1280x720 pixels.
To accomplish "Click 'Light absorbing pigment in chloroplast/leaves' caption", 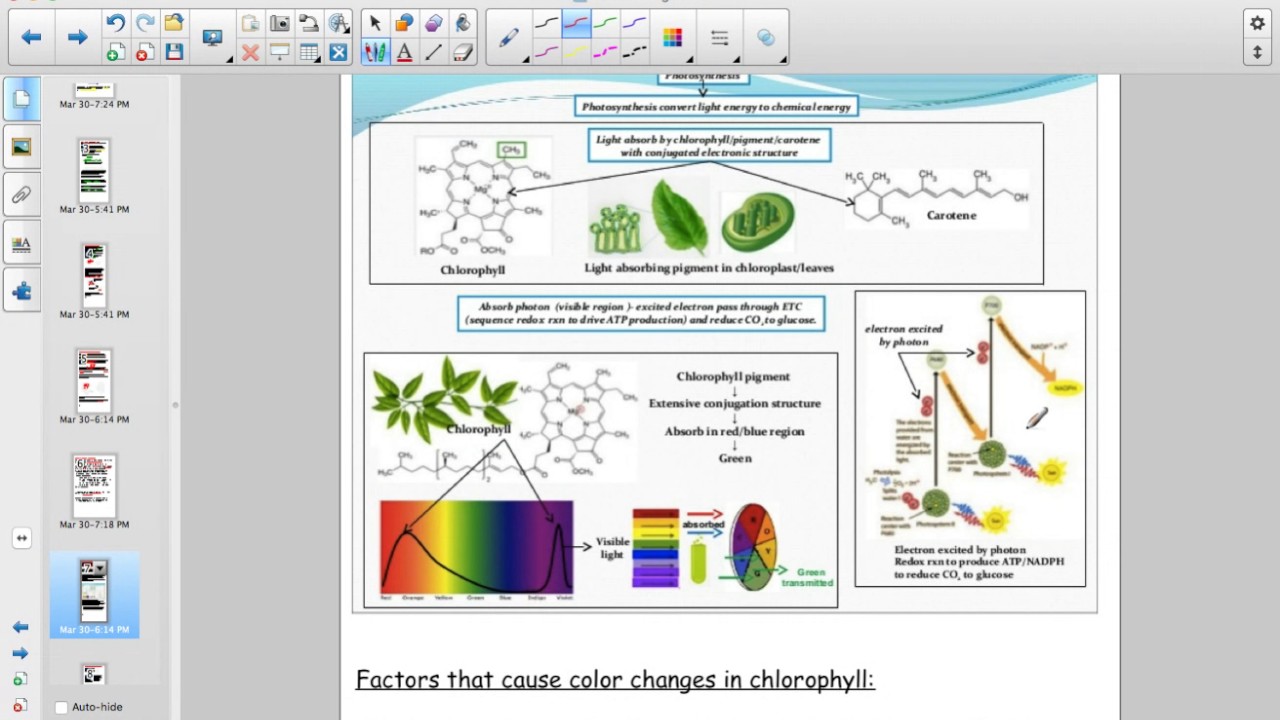I will tap(709, 268).
